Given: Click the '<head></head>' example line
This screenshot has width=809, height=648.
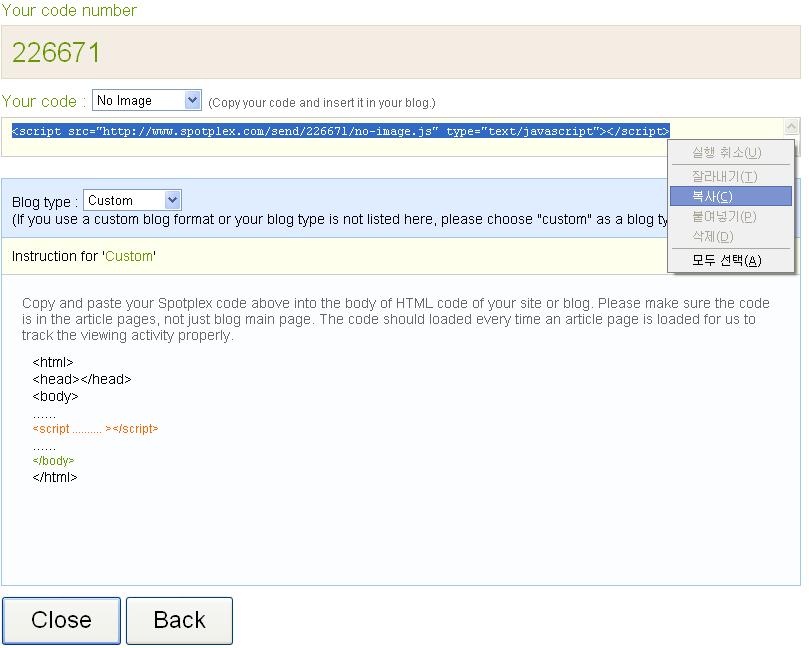Looking at the screenshot, I should [82, 379].
